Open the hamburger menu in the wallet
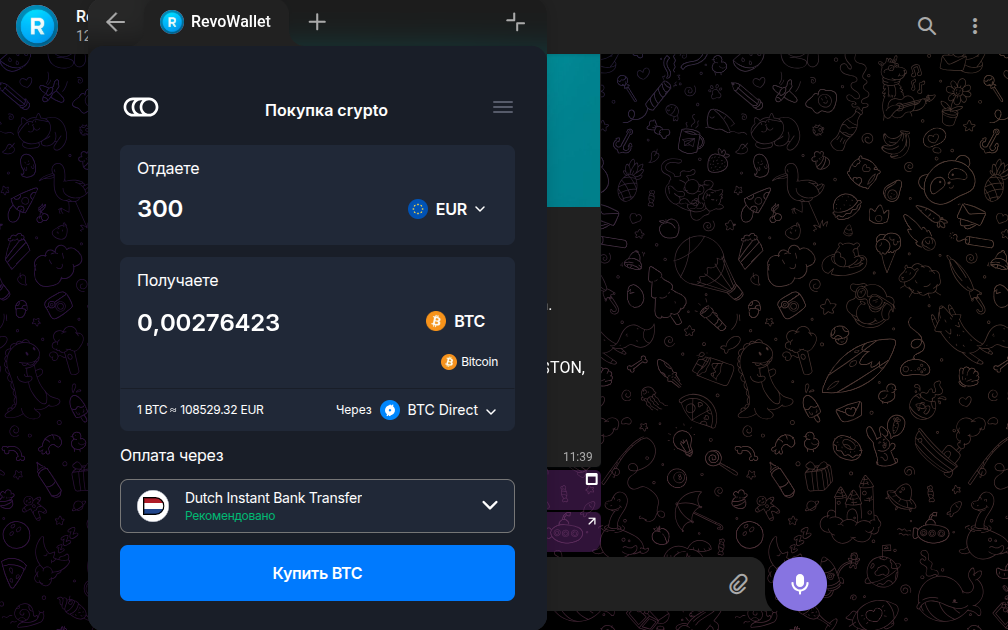The height and width of the screenshot is (630, 1008). 503,108
